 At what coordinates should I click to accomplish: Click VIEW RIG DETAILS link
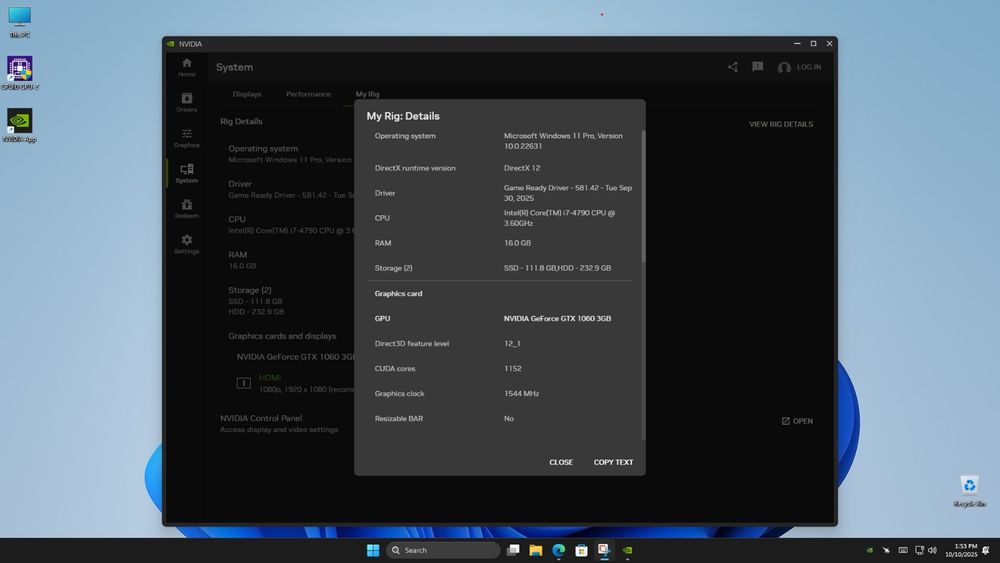click(781, 124)
